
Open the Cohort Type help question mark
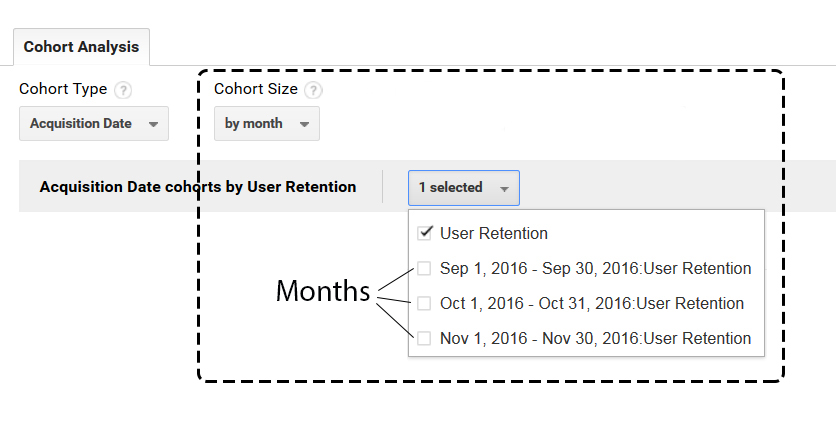[x=123, y=90]
